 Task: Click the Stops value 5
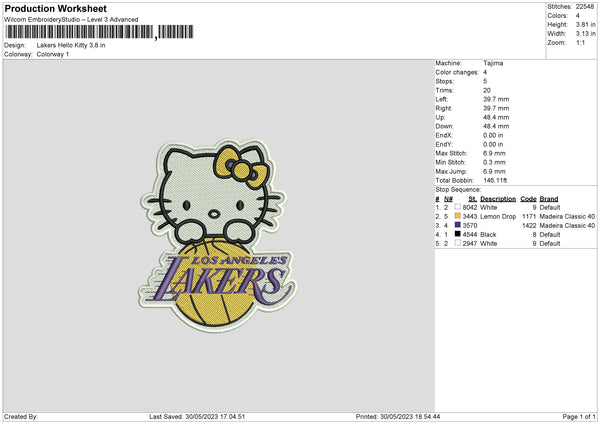click(x=485, y=81)
